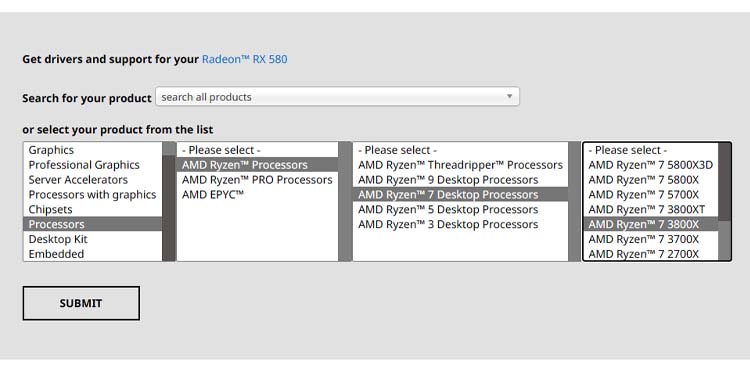Choose AMD Ryzen™ Processors
The image size is (750, 375).
(x=258, y=165)
